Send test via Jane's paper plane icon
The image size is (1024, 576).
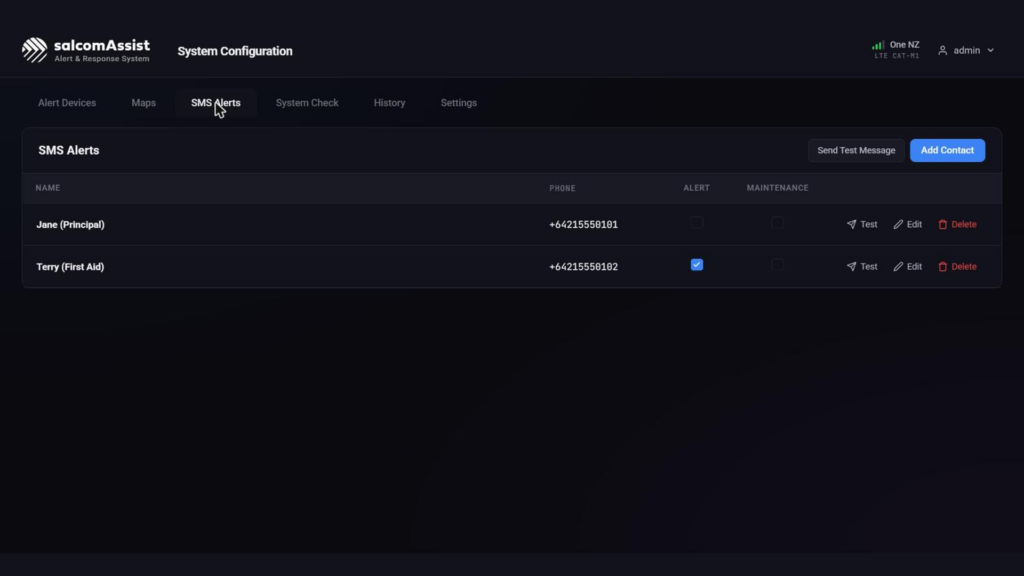click(x=851, y=224)
